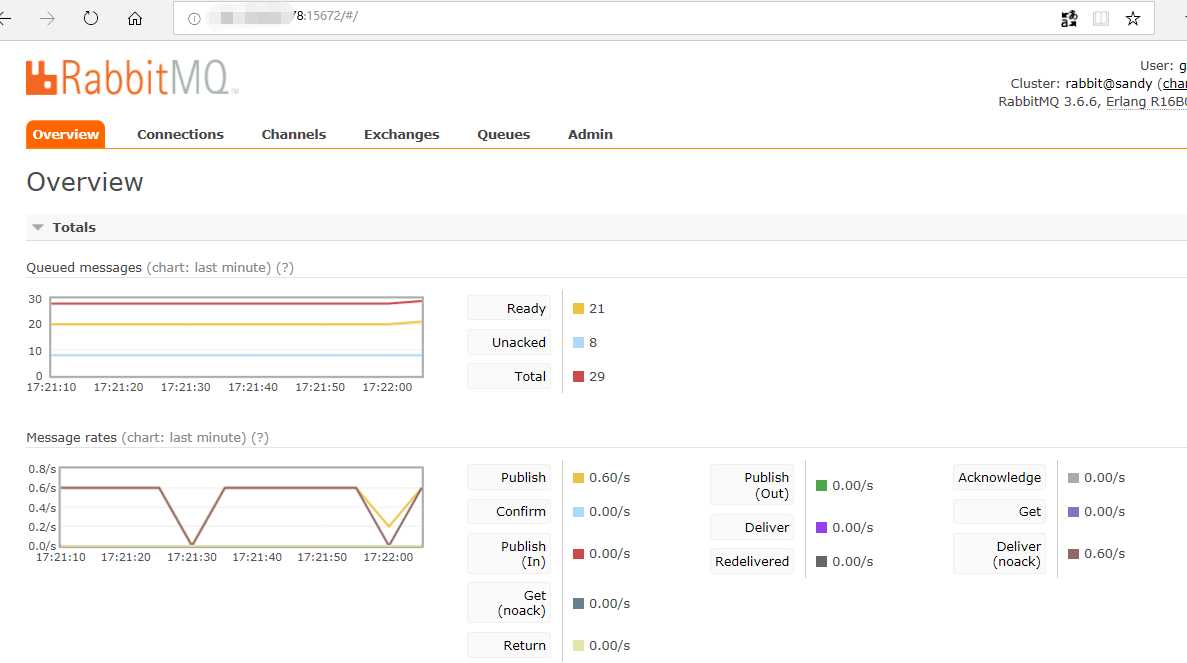Screen dimensions: 1187x663
Task: Click the Deliver (noack) brown swatch
Action: (x=1073, y=554)
